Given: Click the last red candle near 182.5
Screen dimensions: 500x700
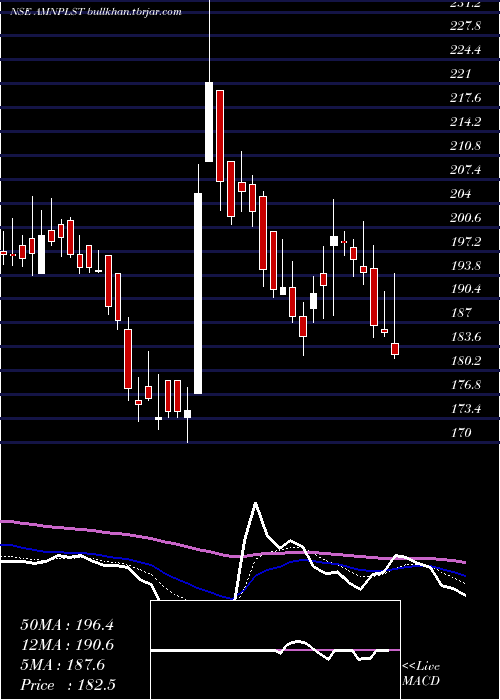Looking at the screenshot, I should point(395,349).
